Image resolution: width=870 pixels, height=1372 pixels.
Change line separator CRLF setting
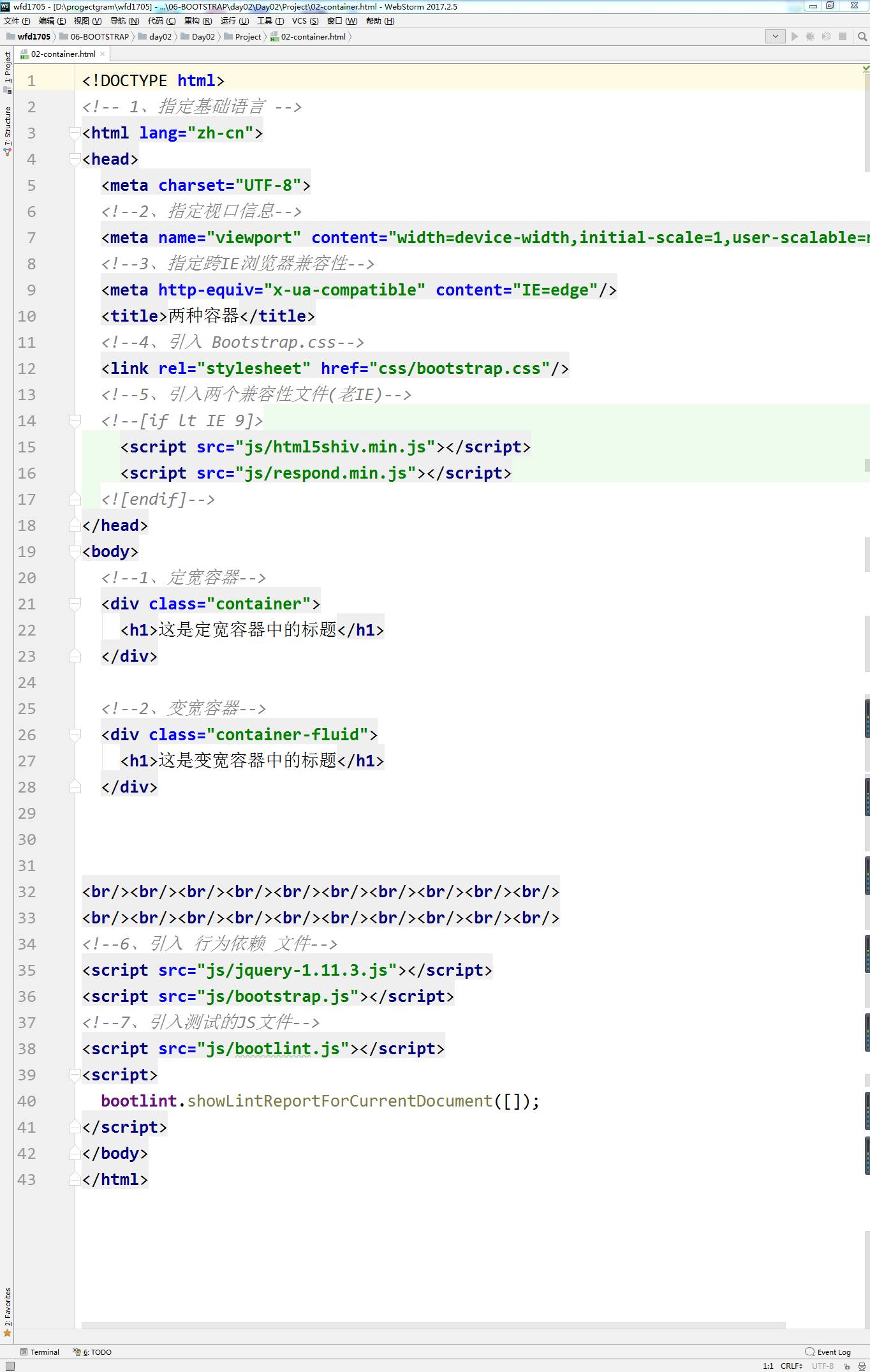pyautogui.click(x=792, y=1366)
